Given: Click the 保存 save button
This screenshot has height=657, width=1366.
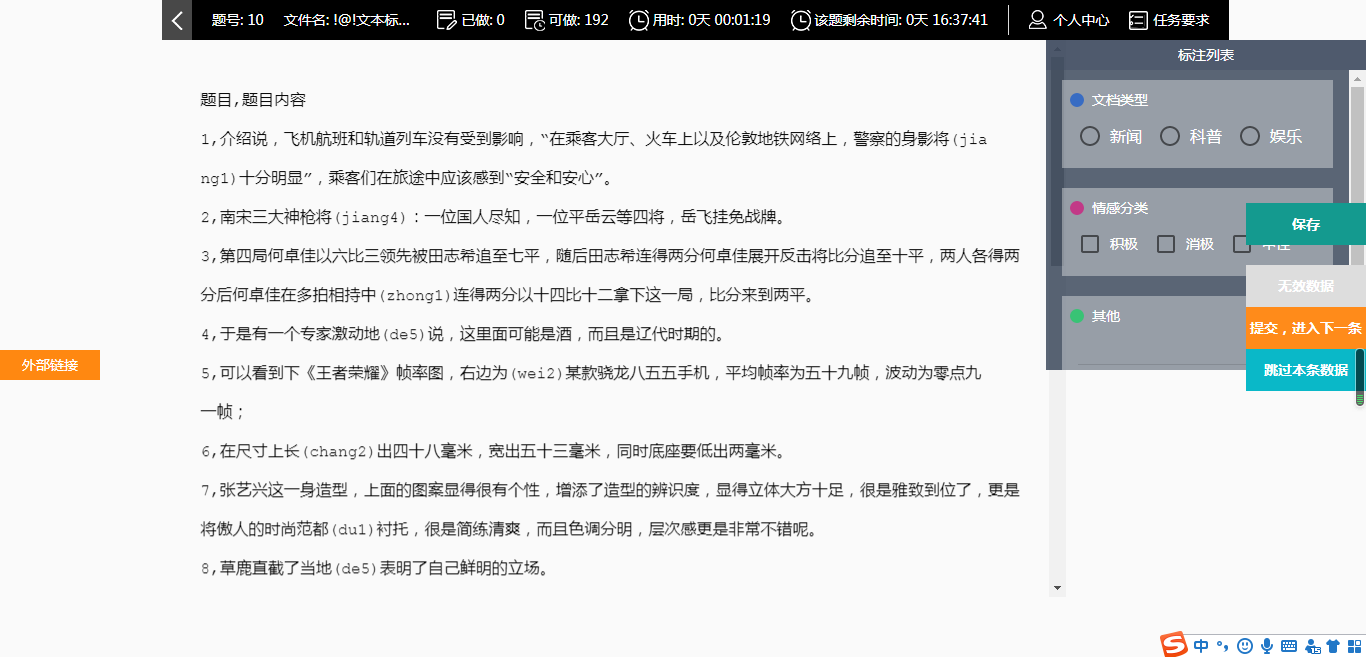Looking at the screenshot, I should (1306, 224).
